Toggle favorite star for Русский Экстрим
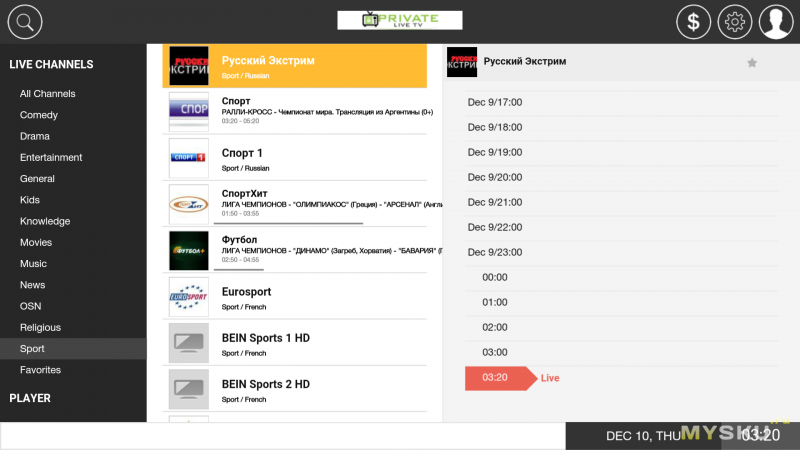Viewport: 800px width, 450px height. click(x=752, y=63)
